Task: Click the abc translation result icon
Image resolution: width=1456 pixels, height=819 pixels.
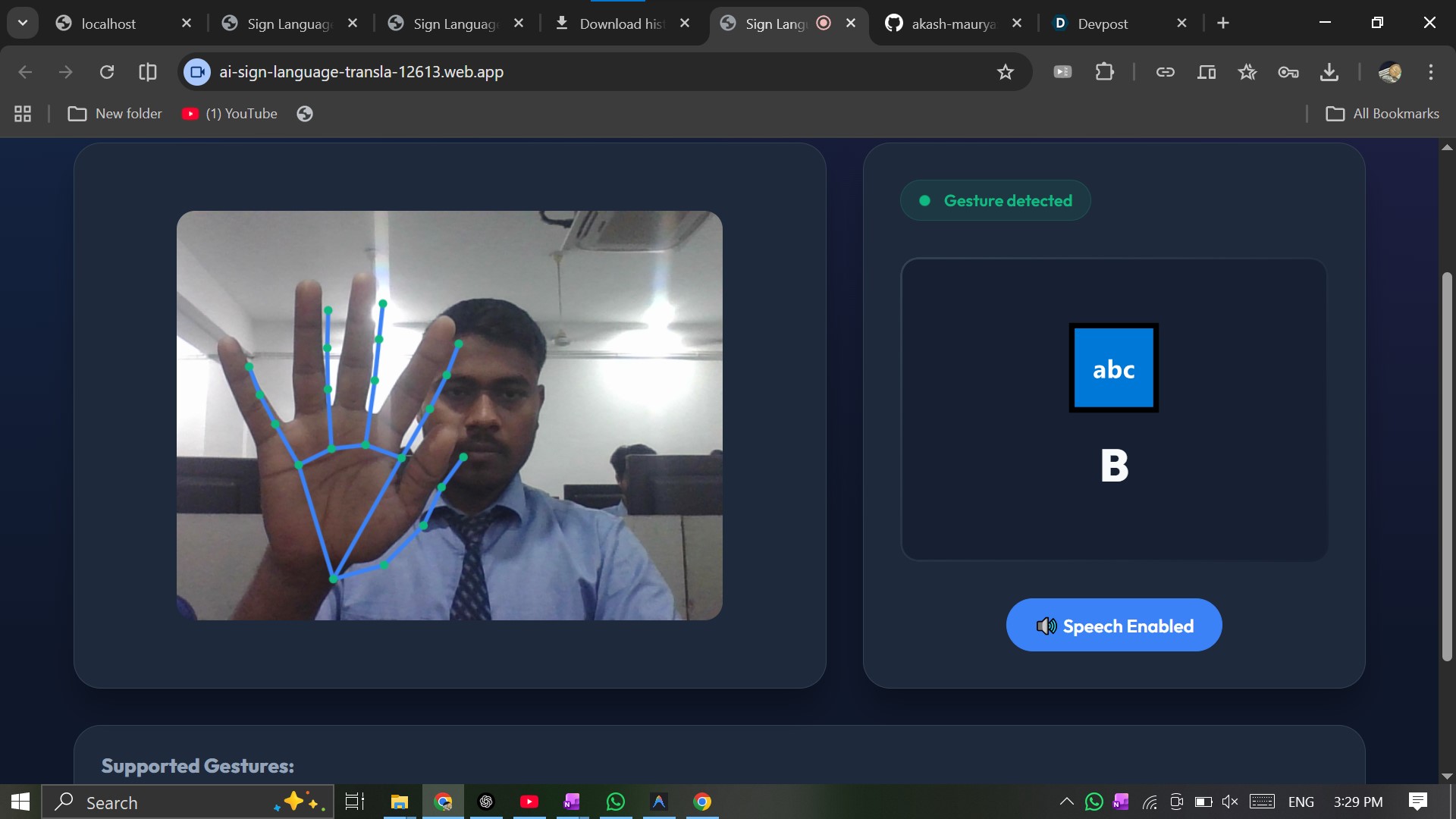Action: click(1113, 369)
